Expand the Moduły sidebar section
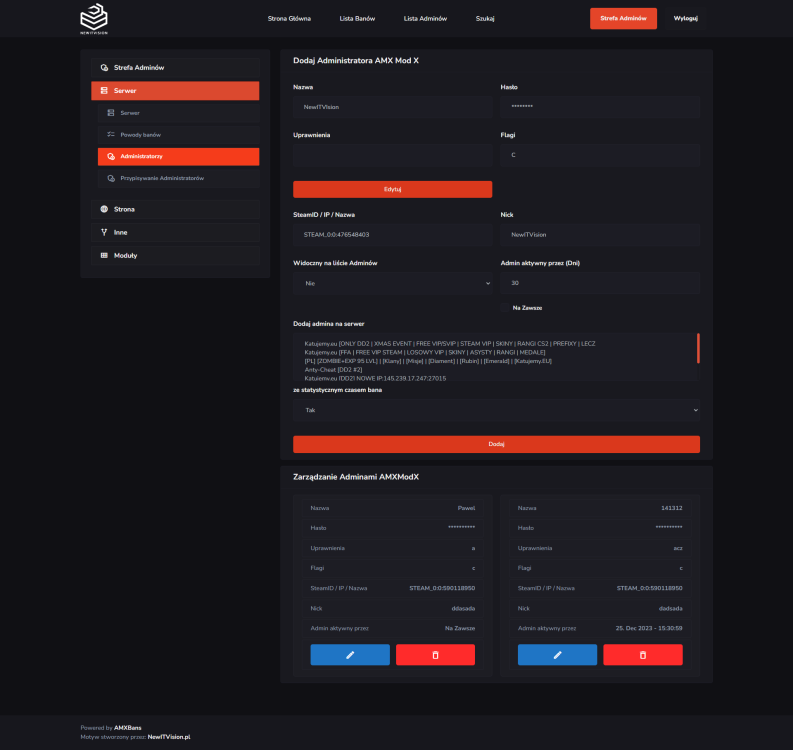Image resolution: width=793 pixels, height=750 pixels. [x=175, y=255]
